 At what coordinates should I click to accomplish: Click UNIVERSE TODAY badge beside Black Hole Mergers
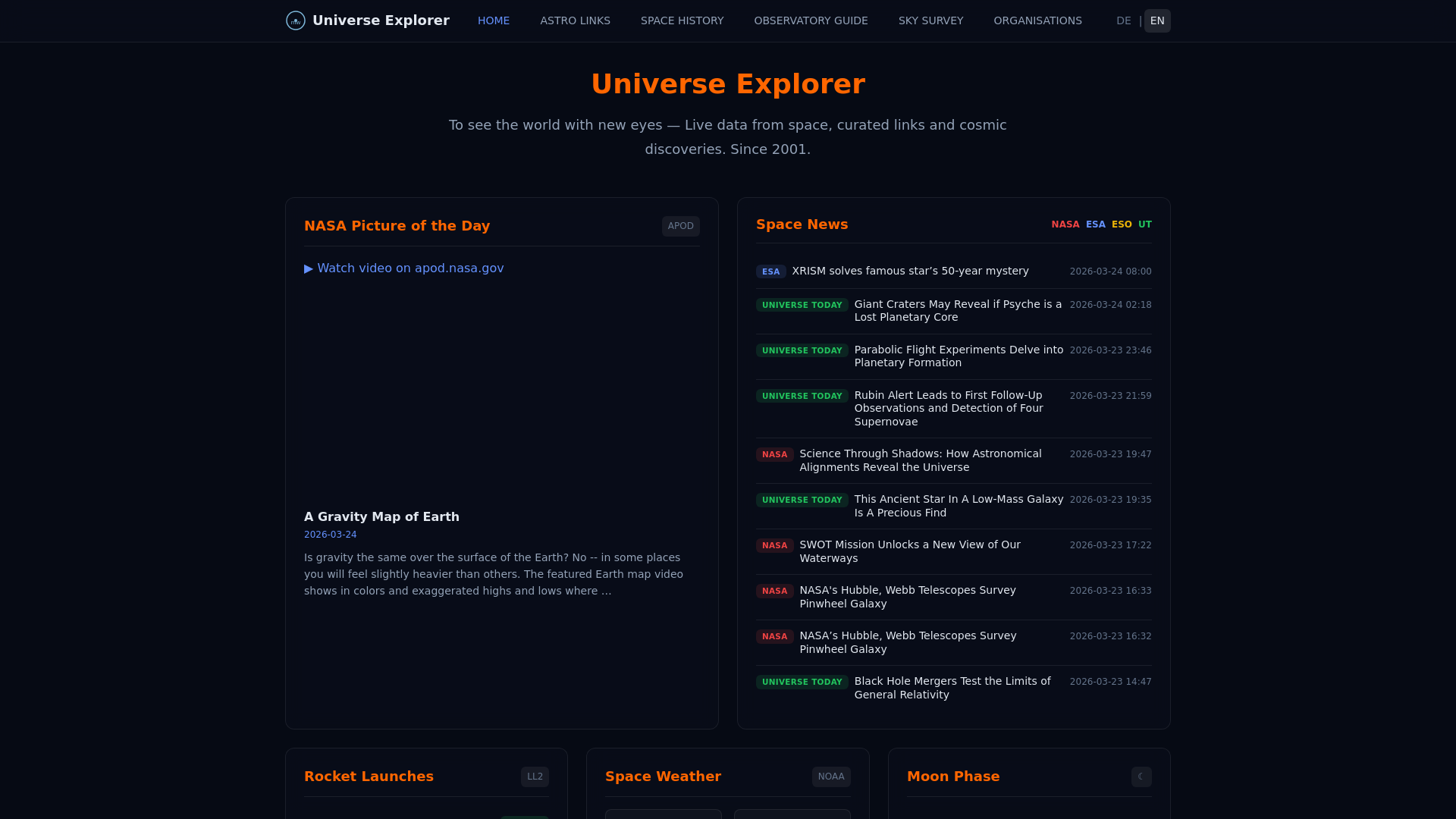802,682
